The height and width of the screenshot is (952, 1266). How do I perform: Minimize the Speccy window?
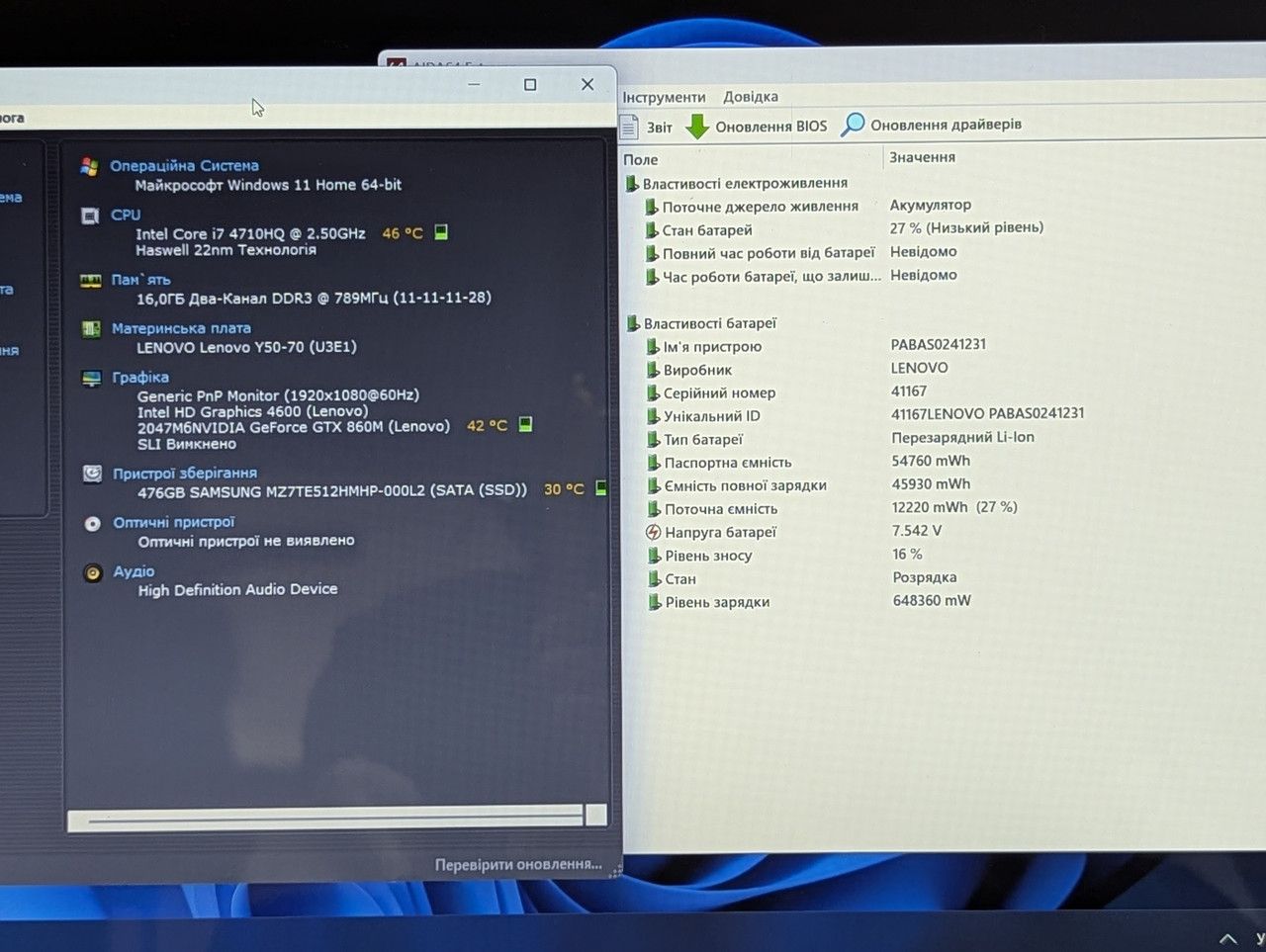(474, 85)
